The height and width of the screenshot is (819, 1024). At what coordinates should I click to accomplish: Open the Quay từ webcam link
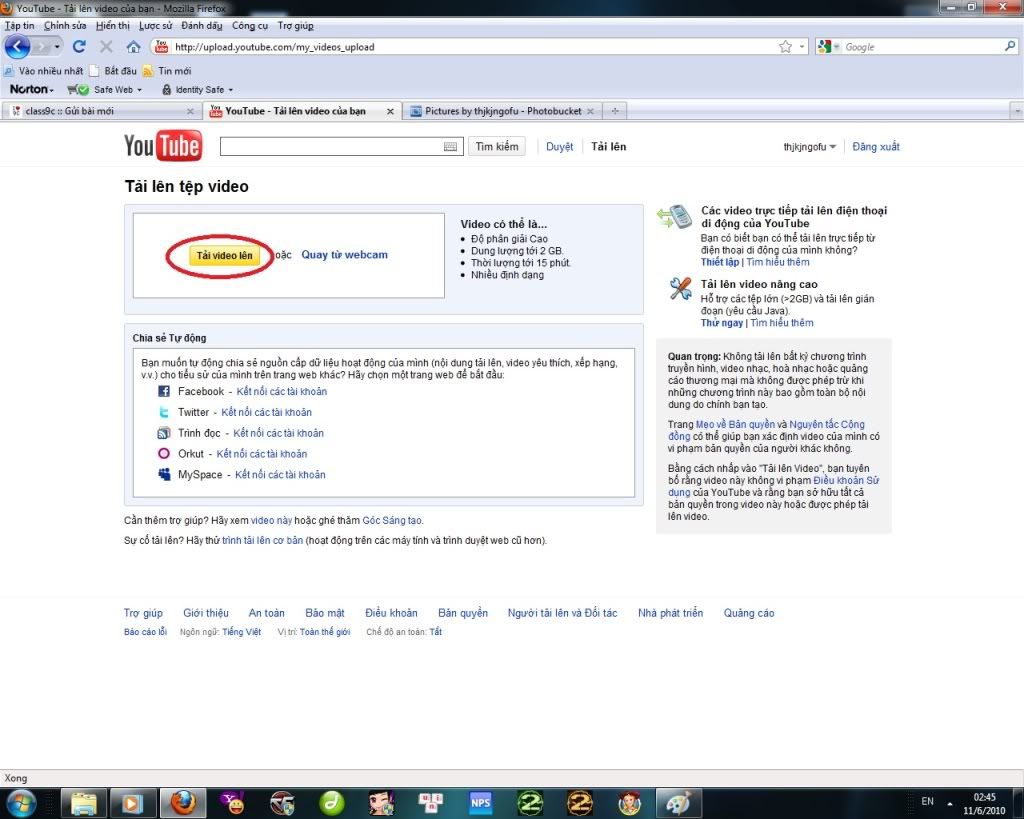[x=344, y=255]
